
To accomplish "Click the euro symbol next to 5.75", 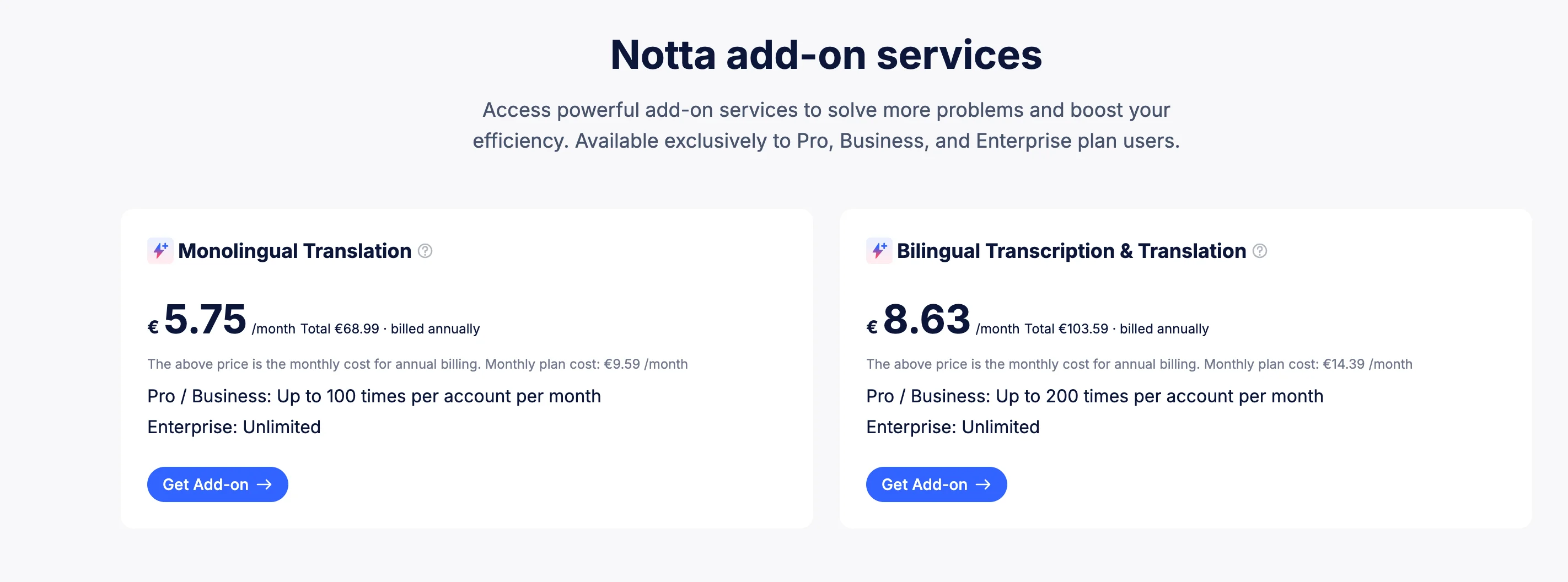I will point(153,327).
